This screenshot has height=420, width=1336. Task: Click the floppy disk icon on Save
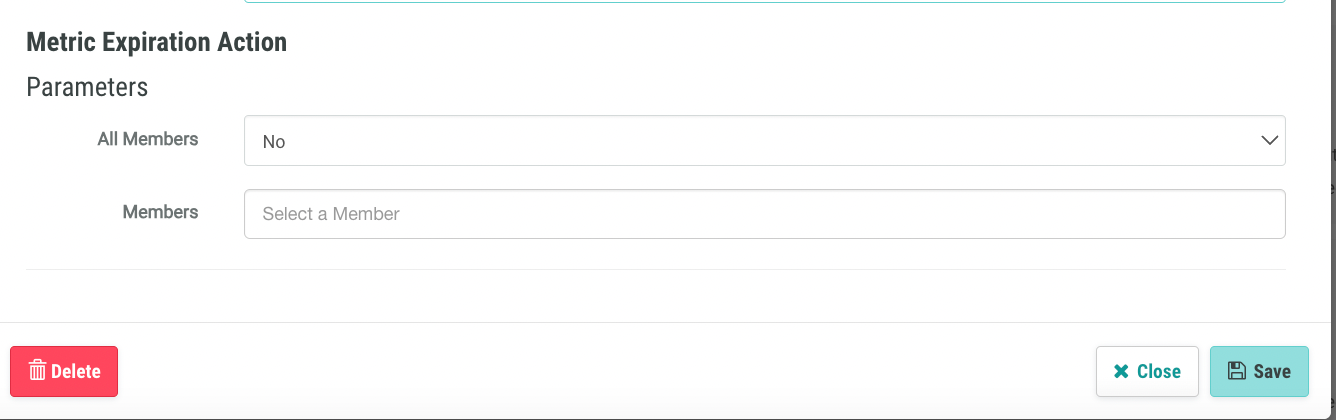[1237, 371]
